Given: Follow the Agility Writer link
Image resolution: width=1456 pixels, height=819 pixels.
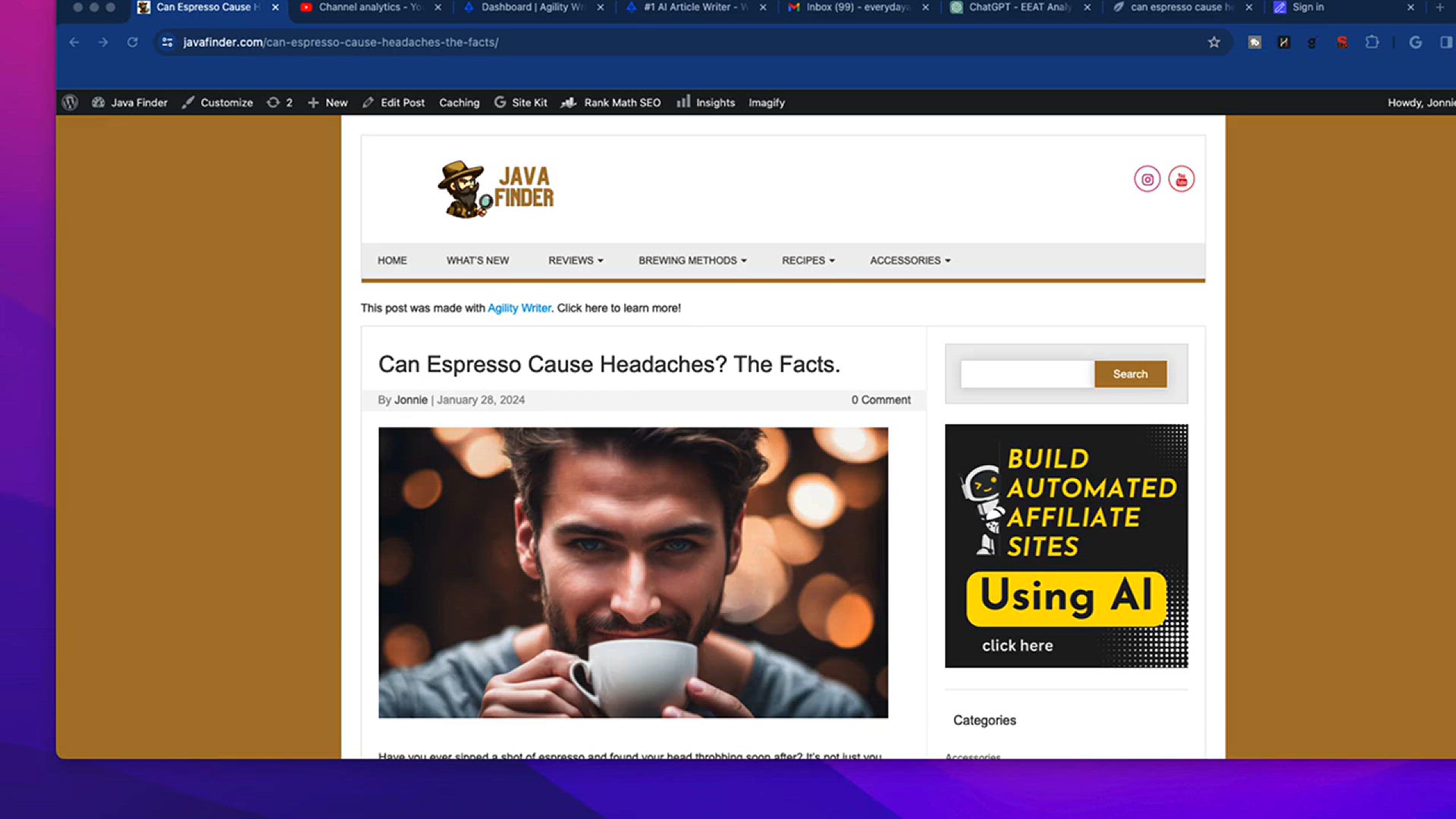Looking at the screenshot, I should [x=519, y=308].
